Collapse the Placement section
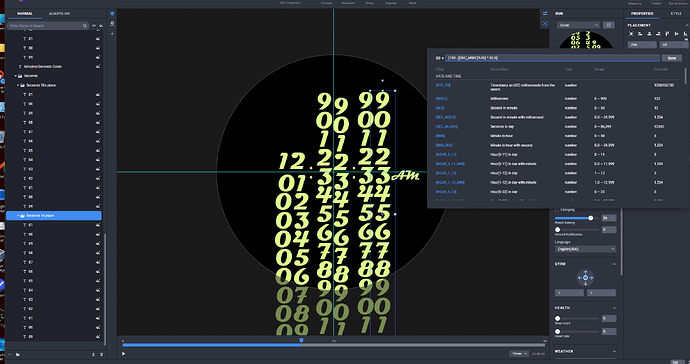This screenshot has height=364, width=690. 686,26
